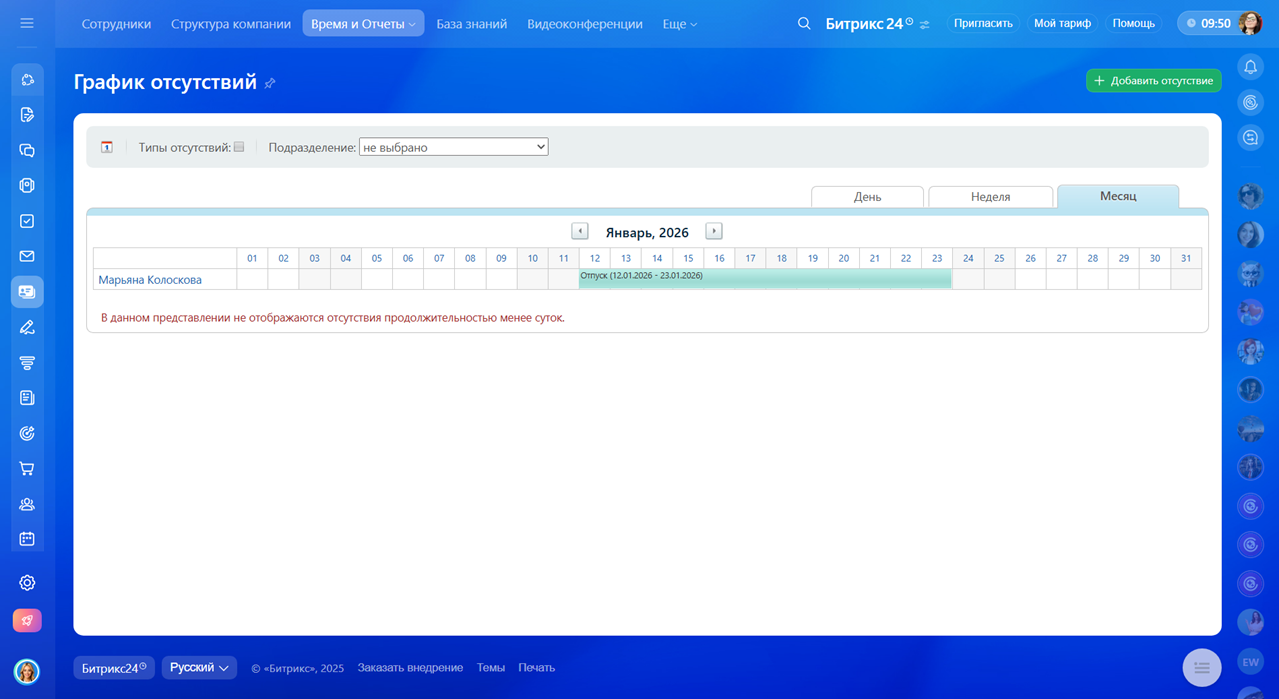Image resolution: width=1279 pixels, height=699 pixels.
Task: Click "Добавить отсутствие" button
Action: click(x=1153, y=80)
